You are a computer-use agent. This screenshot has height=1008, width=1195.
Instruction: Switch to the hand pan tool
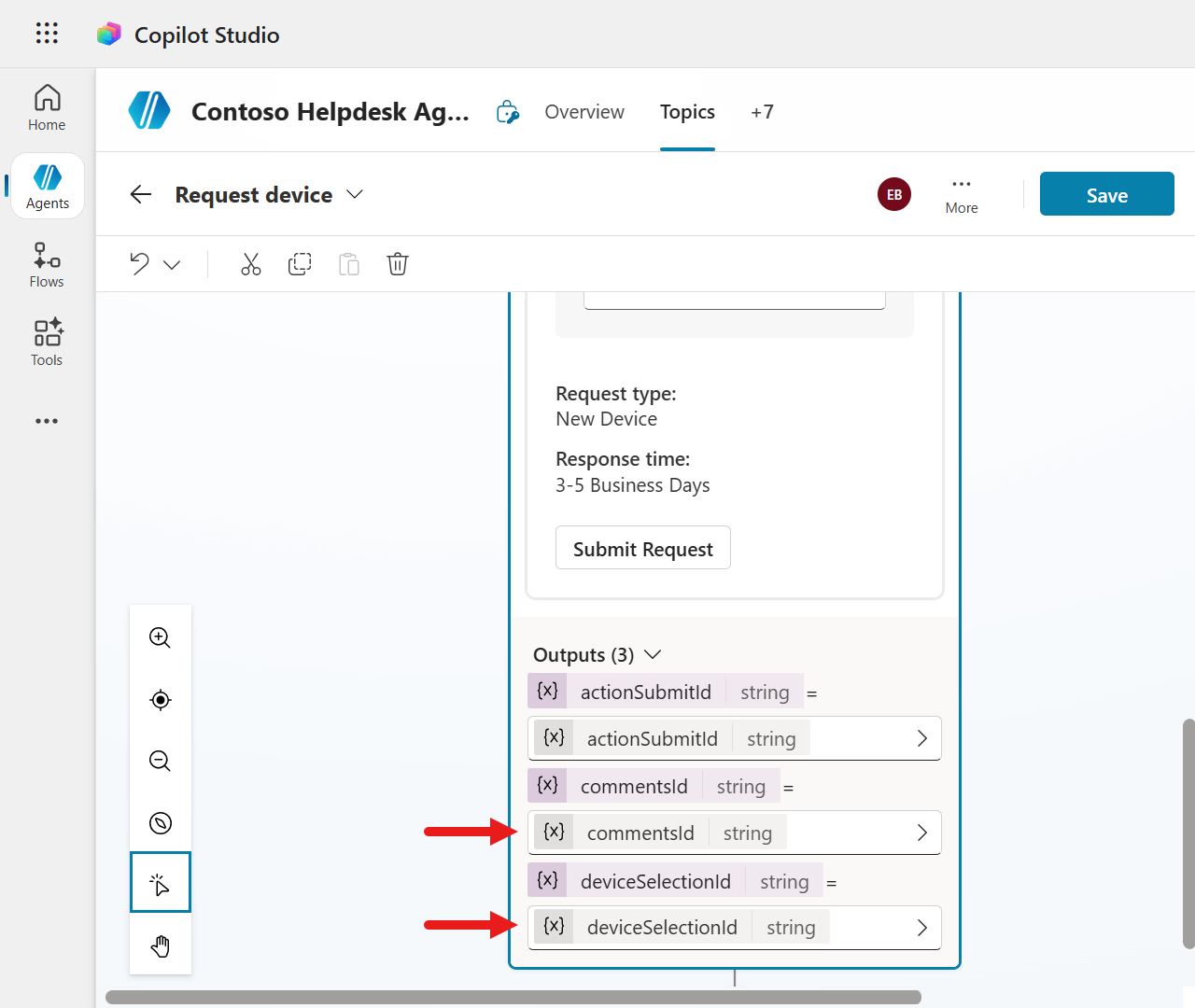(161, 946)
